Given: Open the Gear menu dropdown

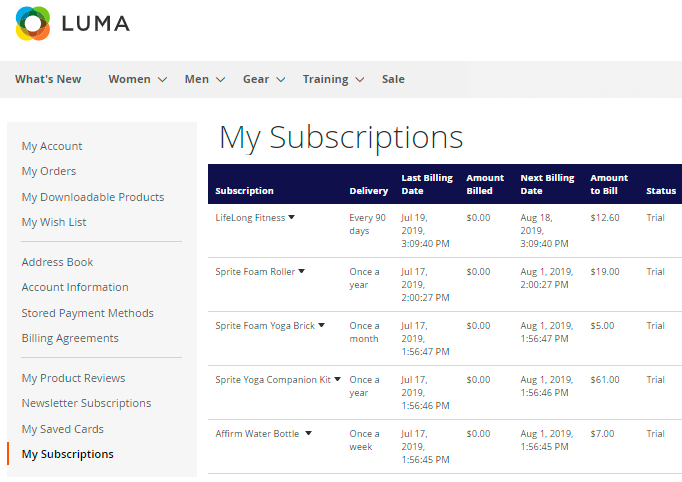Looking at the screenshot, I should point(264,79).
